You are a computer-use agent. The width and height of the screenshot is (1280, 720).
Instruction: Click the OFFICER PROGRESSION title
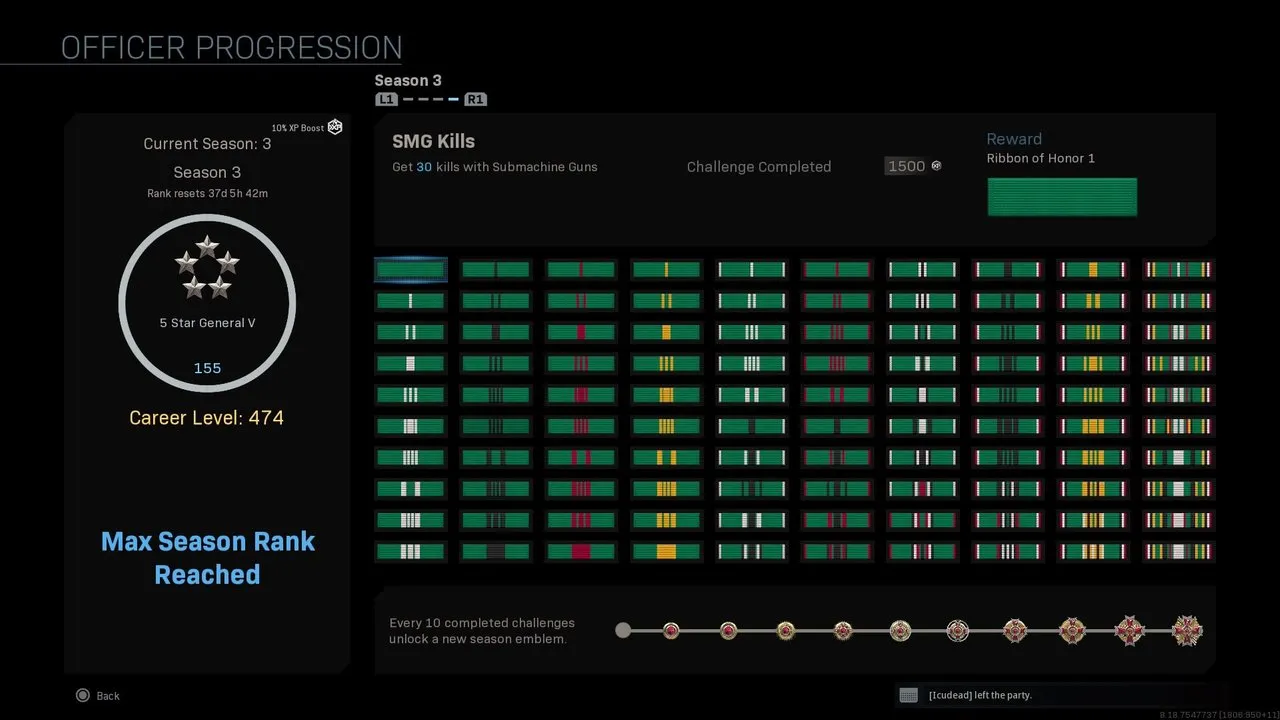232,48
